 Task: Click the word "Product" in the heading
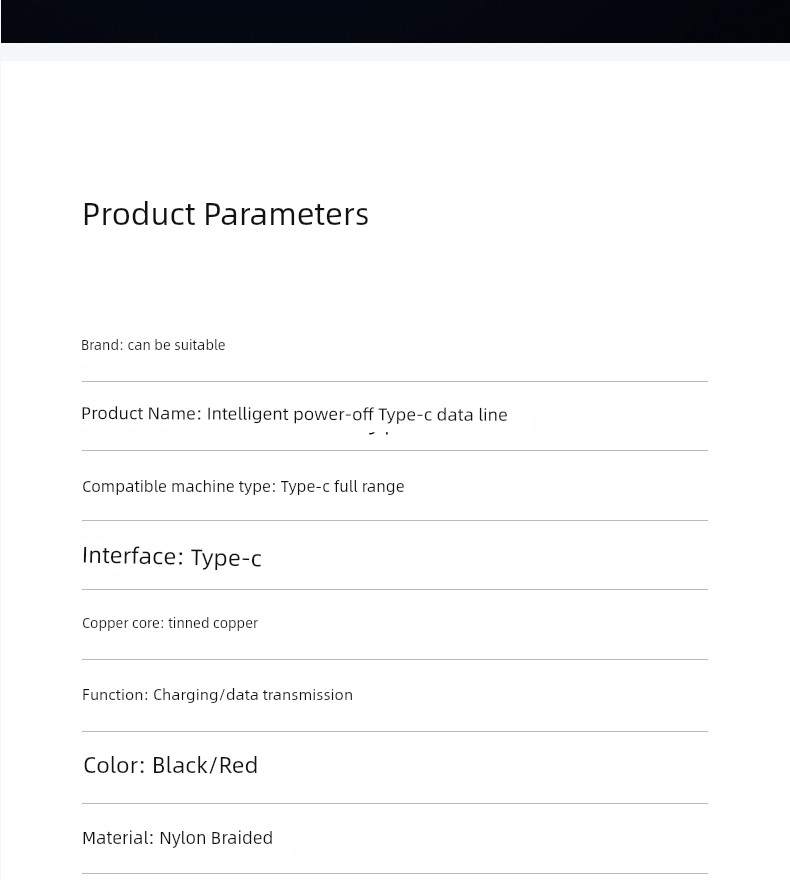[139, 214]
